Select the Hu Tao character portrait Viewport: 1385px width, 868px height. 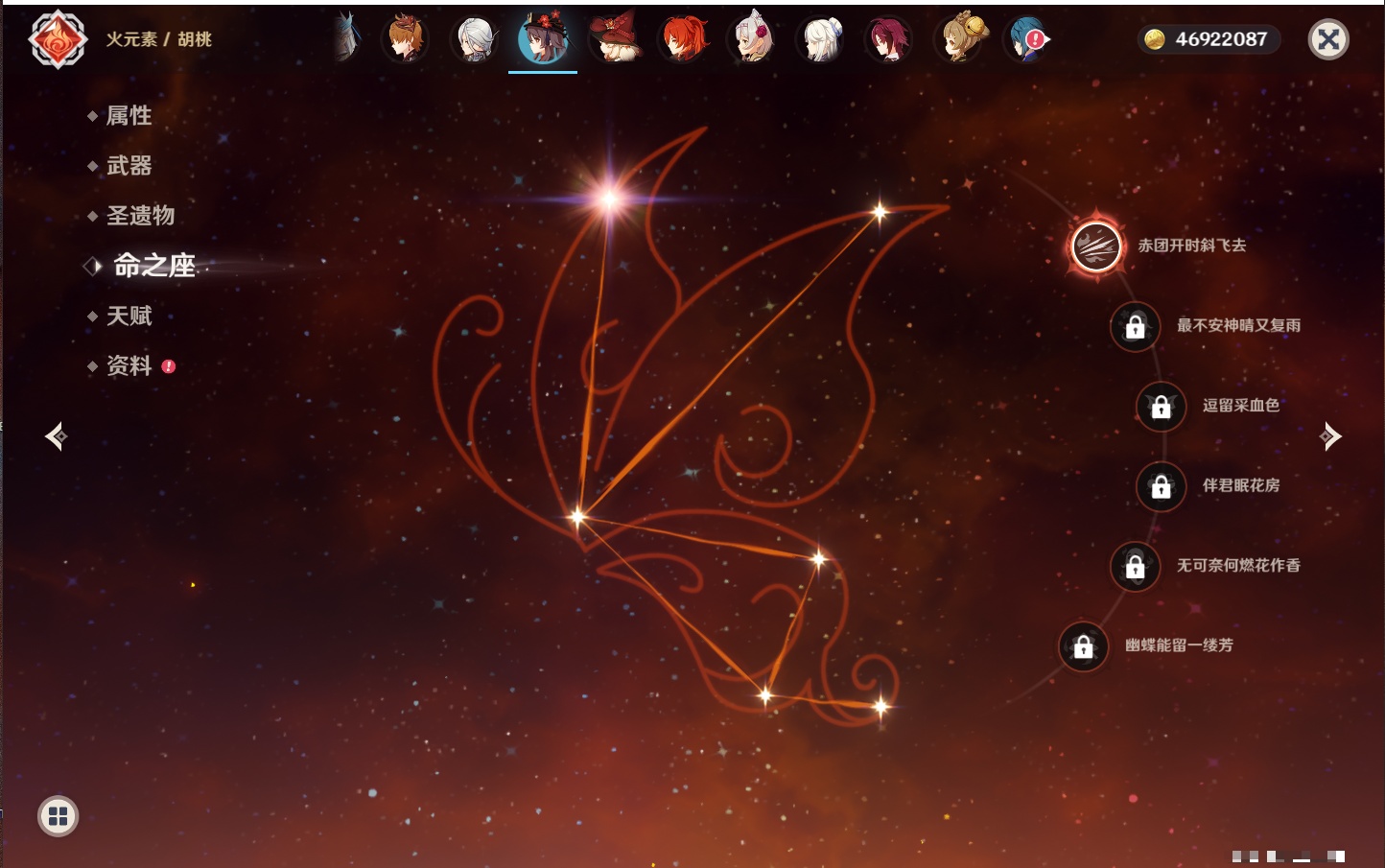tap(543, 38)
